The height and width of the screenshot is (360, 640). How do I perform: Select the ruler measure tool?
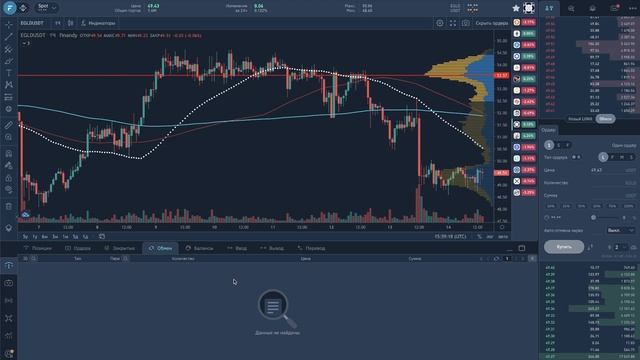click(x=9, y=125)
